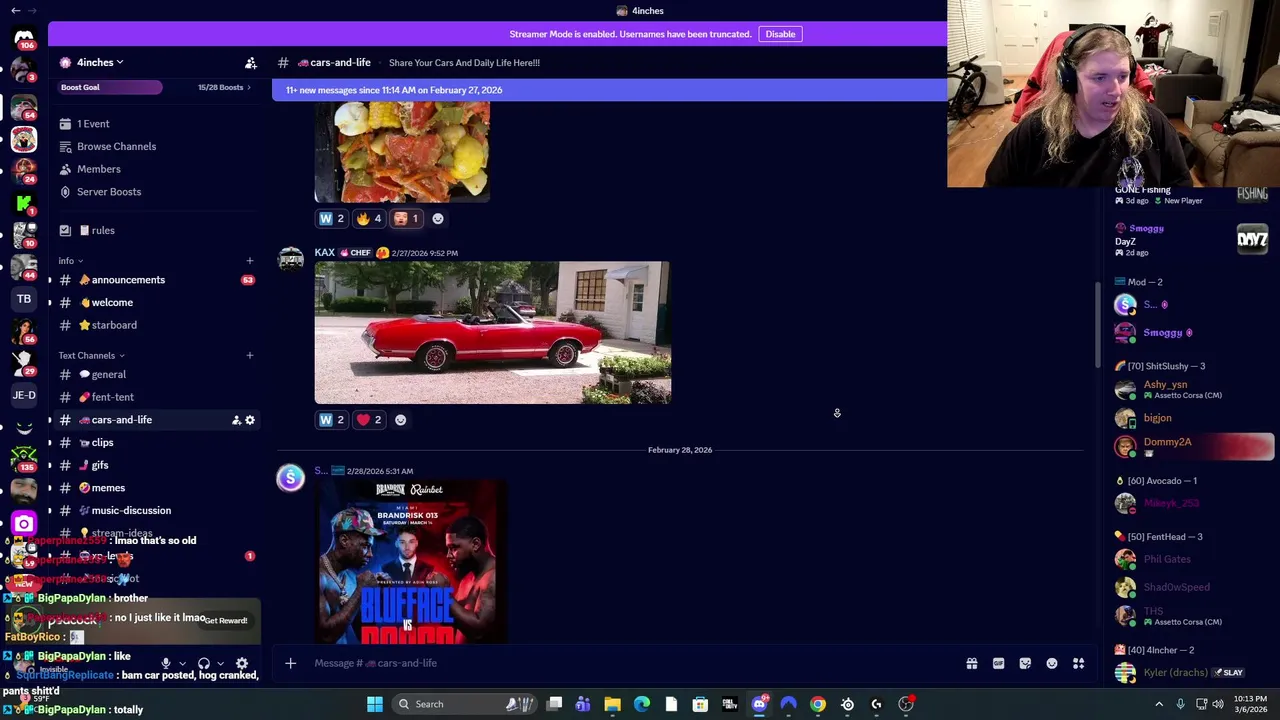
Task: Open the gift icon in message bar
Action: pos(971,663)
